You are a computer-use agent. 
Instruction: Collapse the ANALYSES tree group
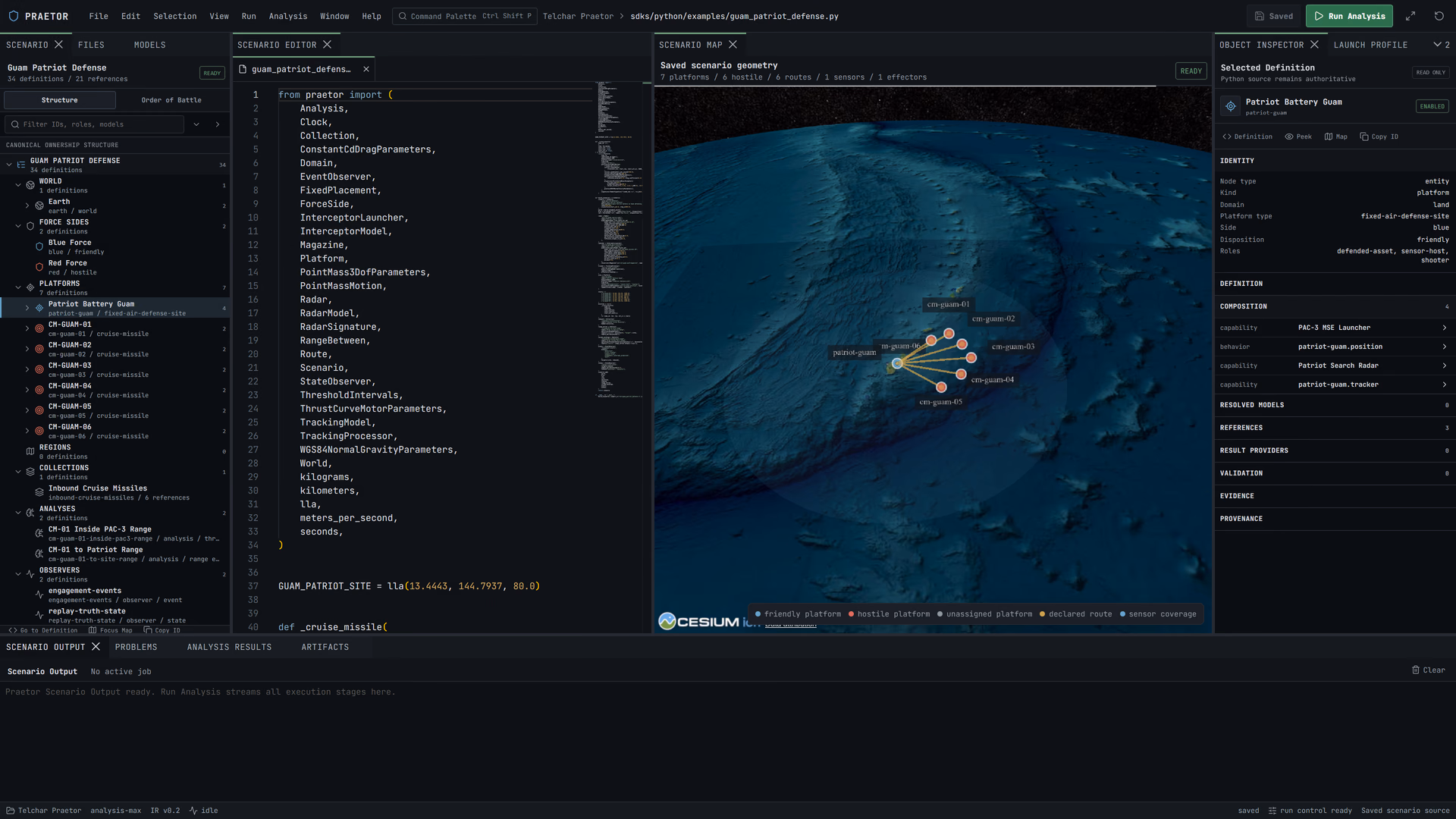click(x=18, y=513)
